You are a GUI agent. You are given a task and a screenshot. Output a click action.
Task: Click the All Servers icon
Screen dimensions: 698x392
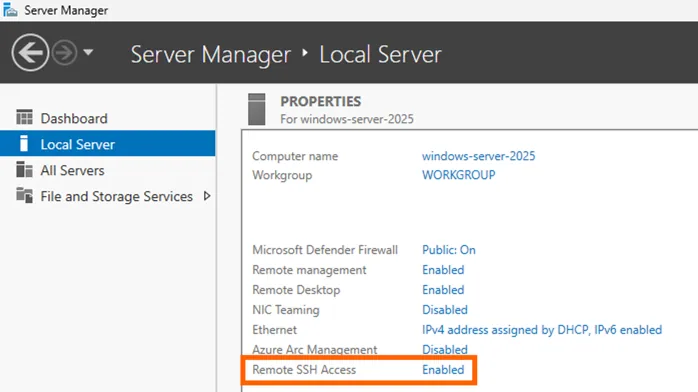tap(24, 170)
